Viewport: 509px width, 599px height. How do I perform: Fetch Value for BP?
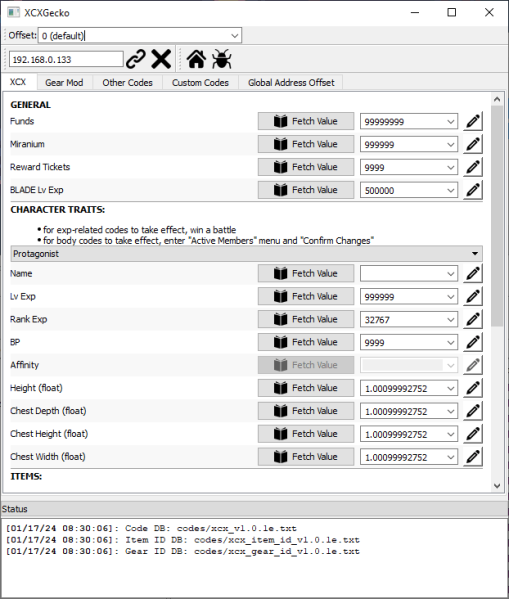tap(306, 342)
